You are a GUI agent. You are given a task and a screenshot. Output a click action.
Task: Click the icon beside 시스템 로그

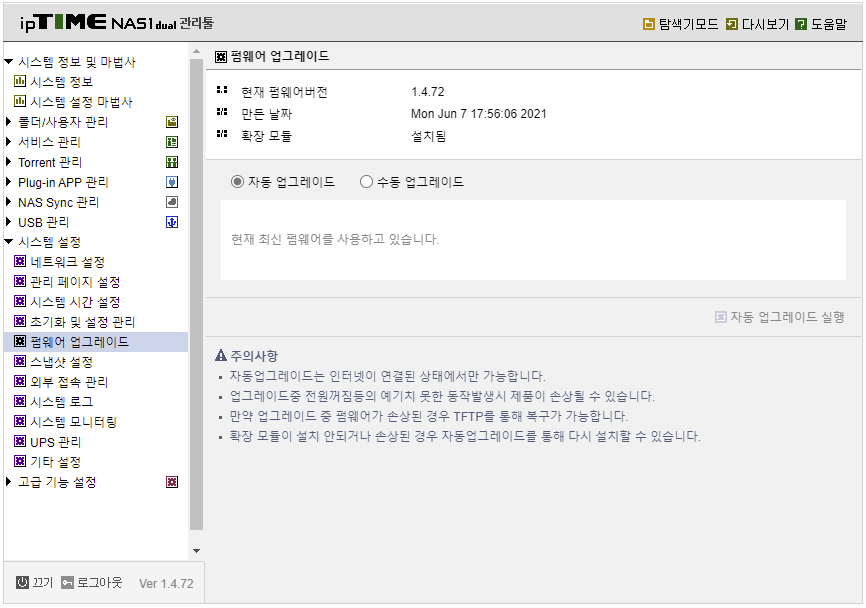(x=20, y=401)
